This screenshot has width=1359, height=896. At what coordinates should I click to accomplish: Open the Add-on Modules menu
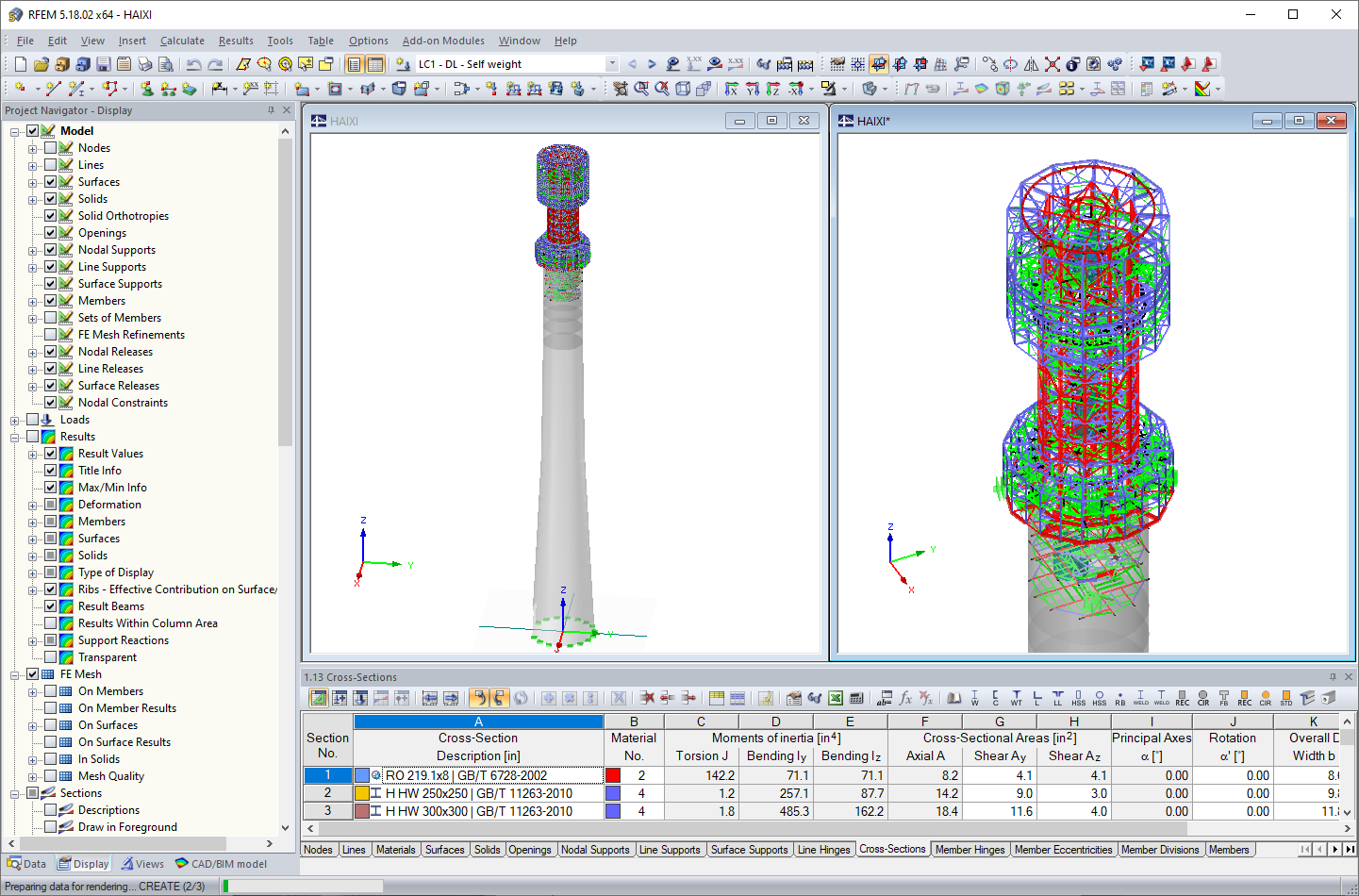coord(443,41)
